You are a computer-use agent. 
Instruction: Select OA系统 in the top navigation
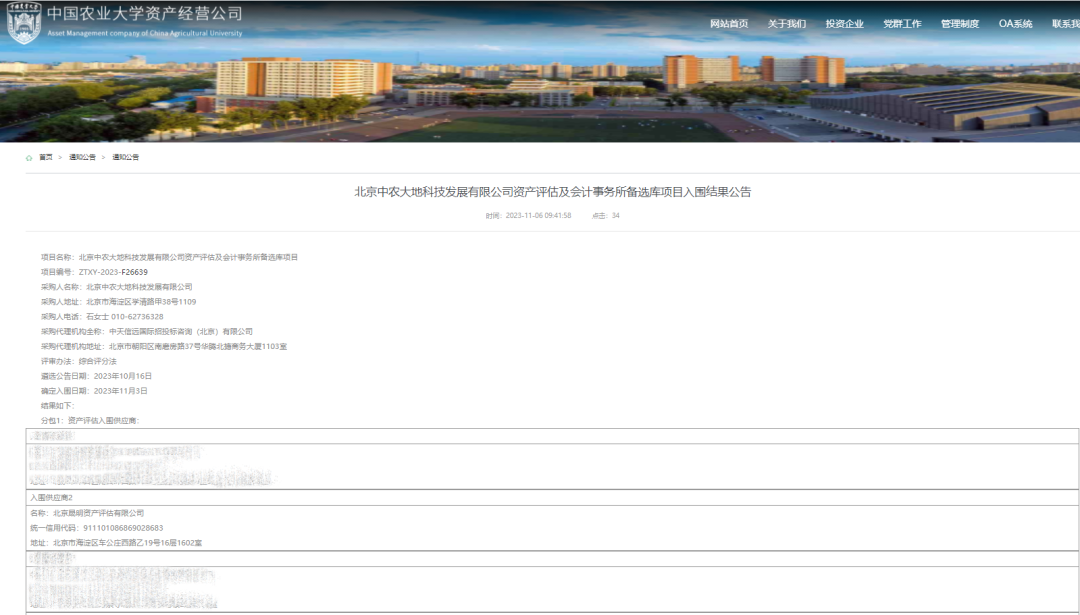click(1015, 24)
